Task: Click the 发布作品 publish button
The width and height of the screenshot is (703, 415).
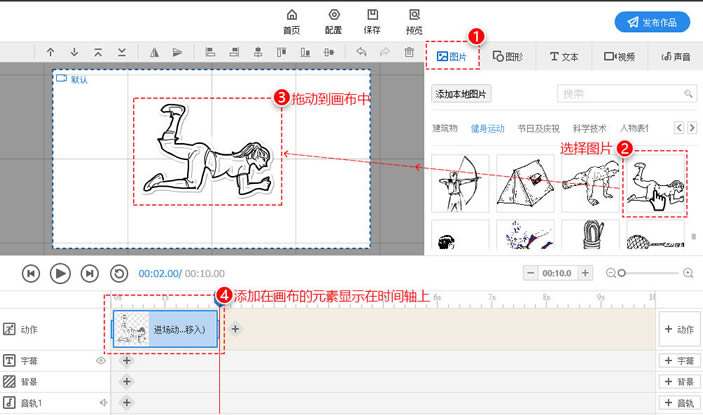Action: point(652,22)
